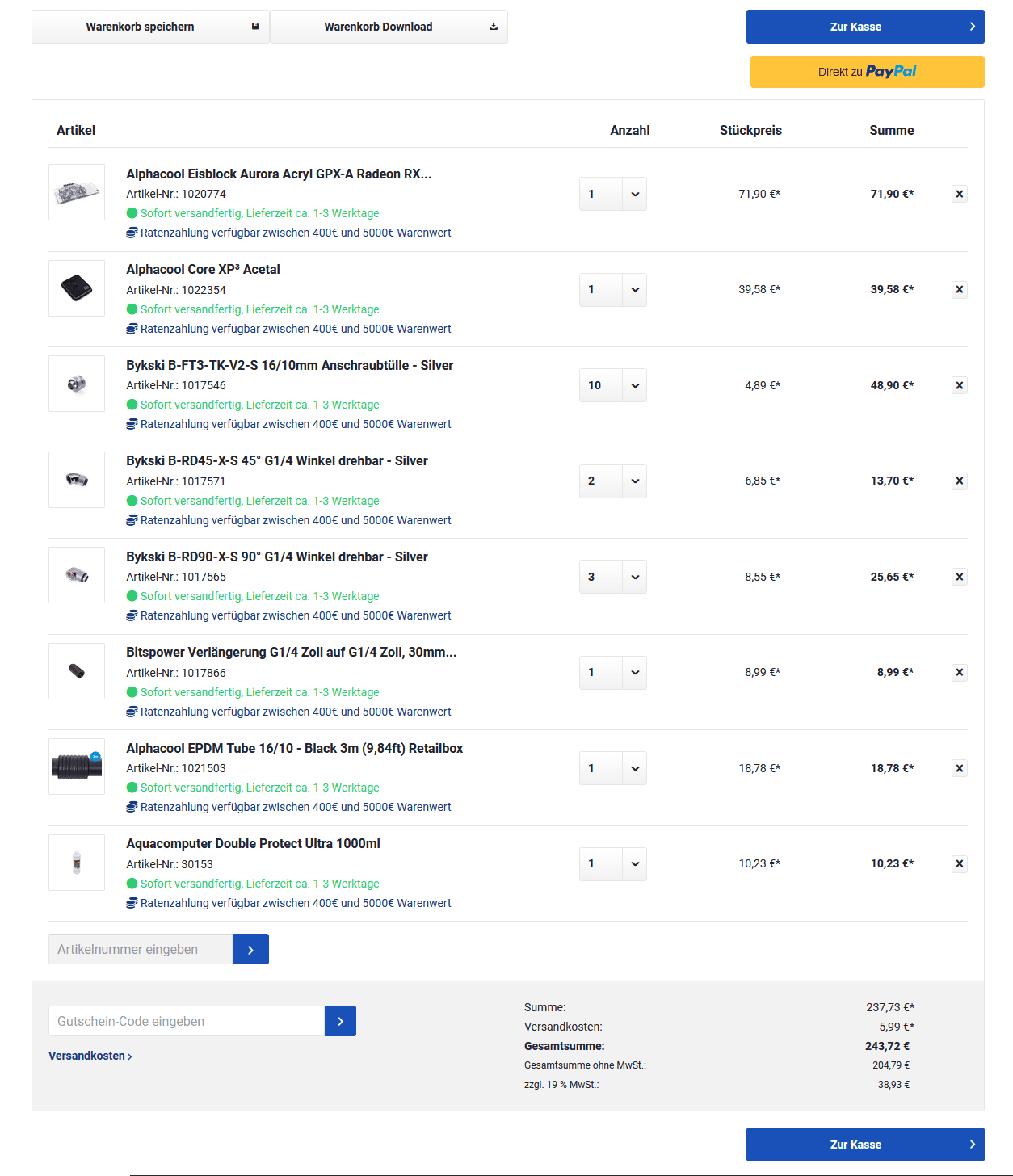Focus the Artikelnummer eingeben field
Image resolution: width=1013 pixels, height=1176 pixels.
click(141, 949)
